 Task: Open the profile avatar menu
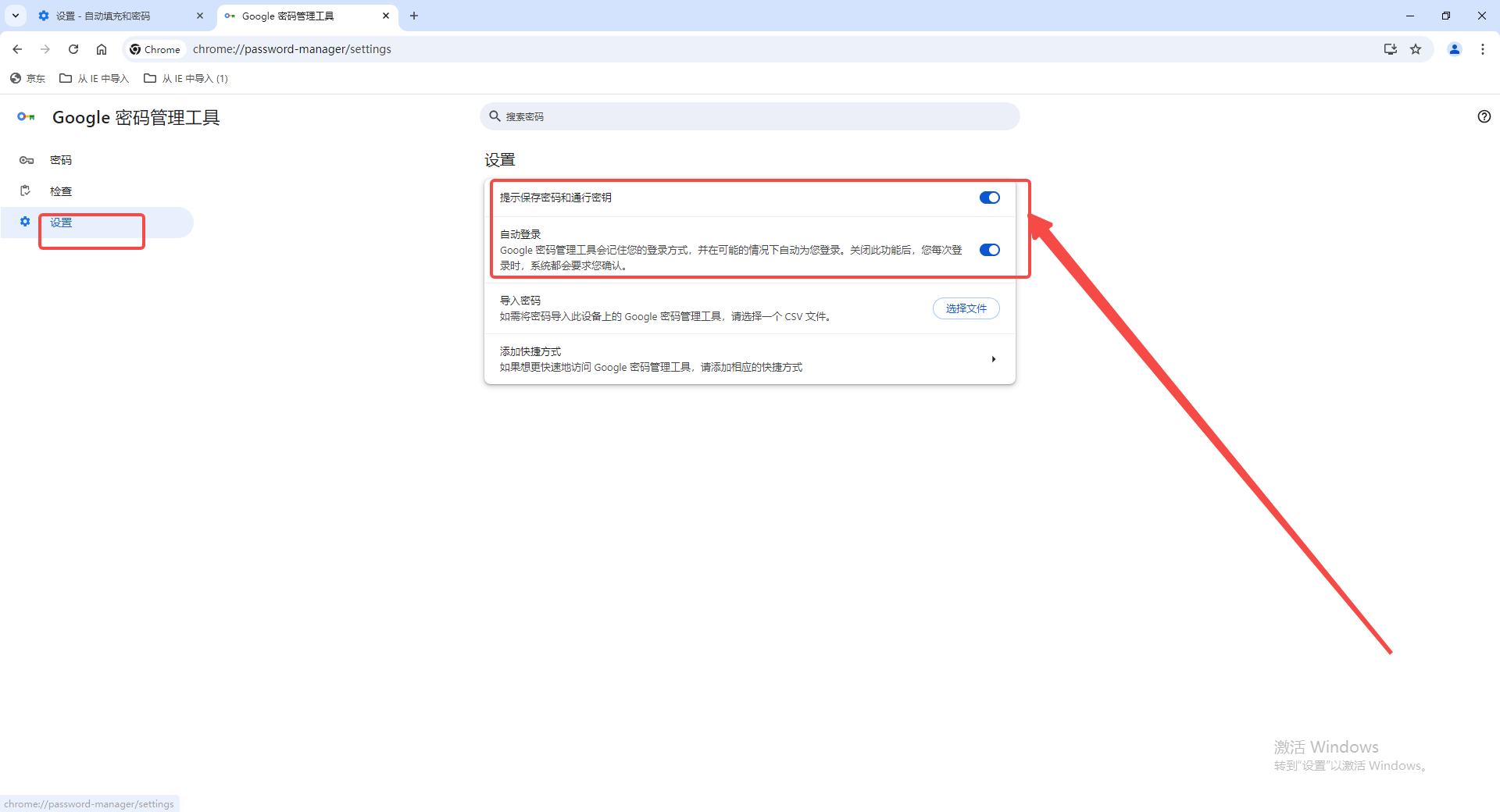(x=1455, y=49)
